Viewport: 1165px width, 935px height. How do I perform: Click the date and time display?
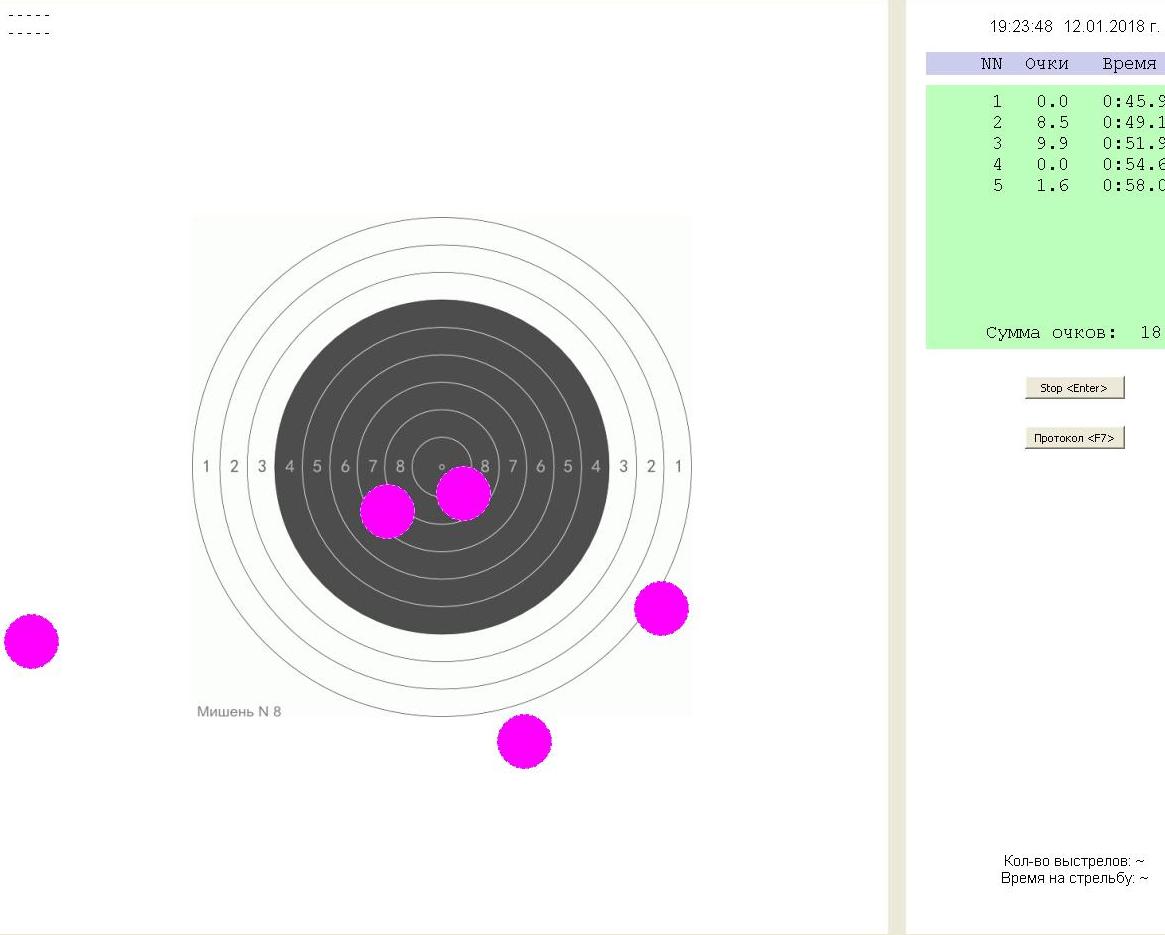coord(1074,27)
